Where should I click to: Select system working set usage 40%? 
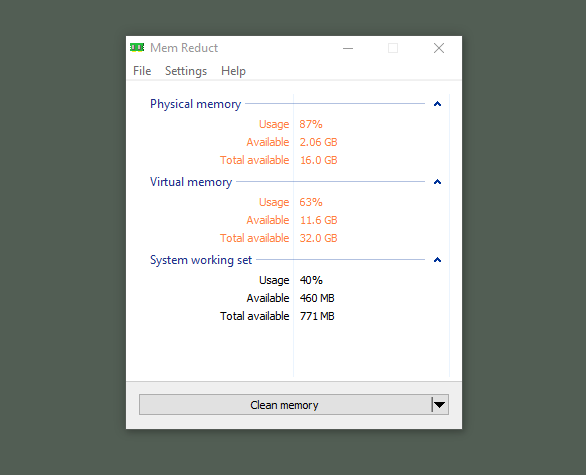pyautogui.click(x=311, y=280)
